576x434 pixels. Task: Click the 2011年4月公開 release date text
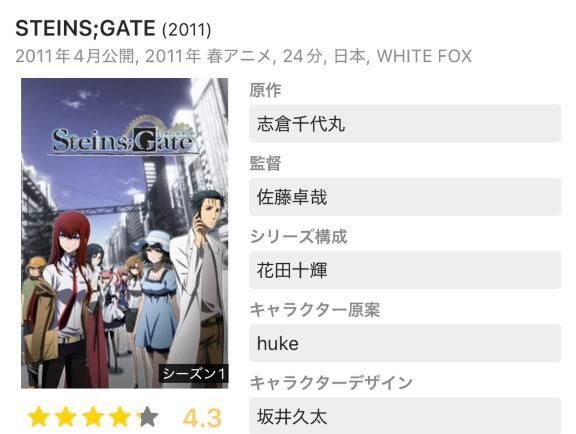tap(75, 56)
